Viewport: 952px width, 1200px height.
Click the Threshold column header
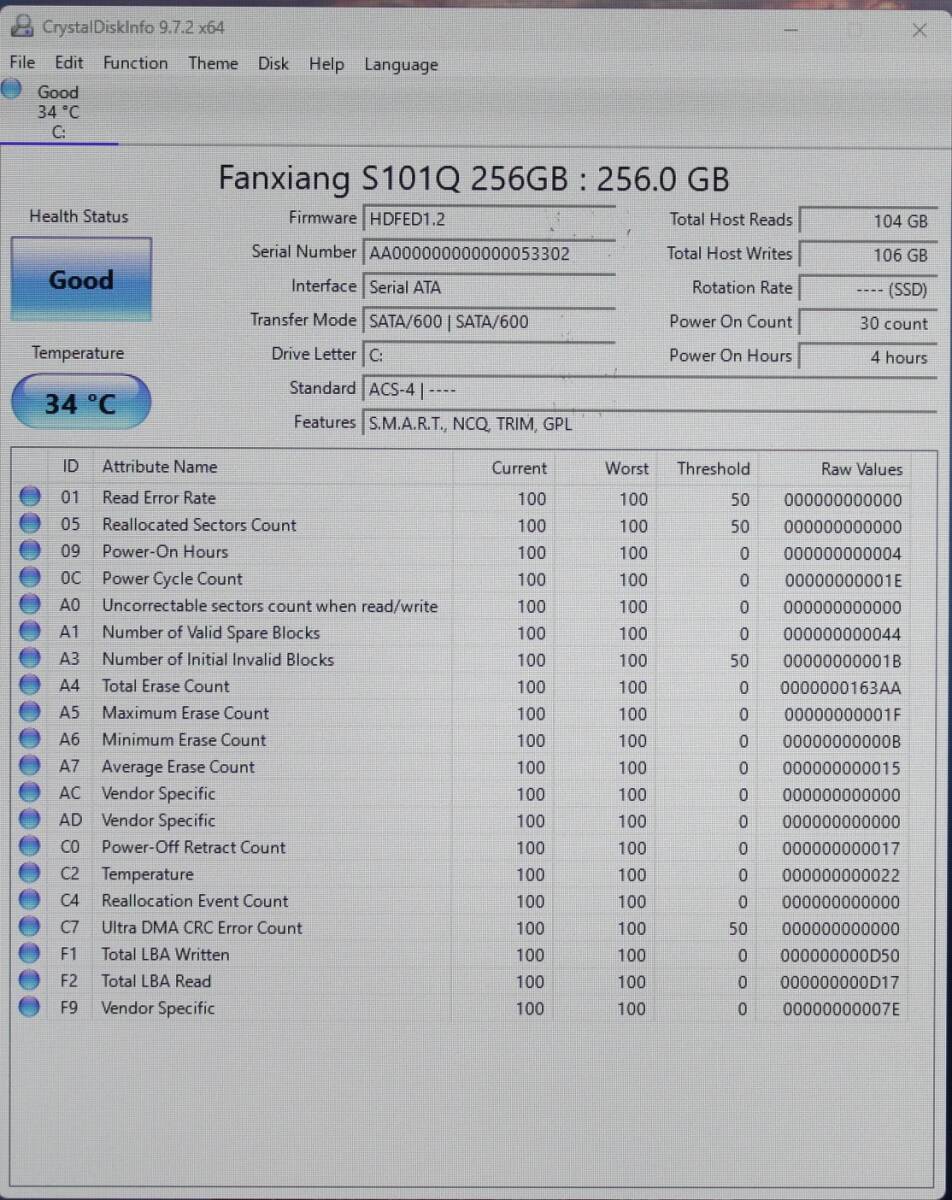pyautogui.click(x=713, y=468)
